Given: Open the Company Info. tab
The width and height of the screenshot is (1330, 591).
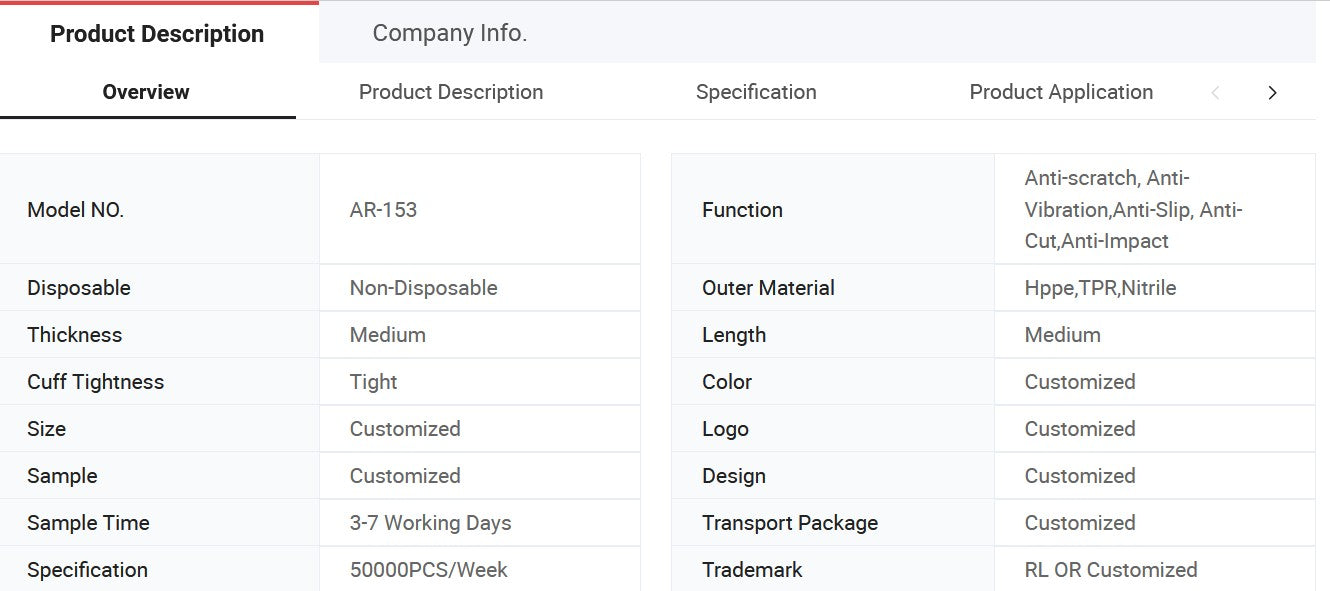Looking at the screenshot, I should tap(449, 33).
